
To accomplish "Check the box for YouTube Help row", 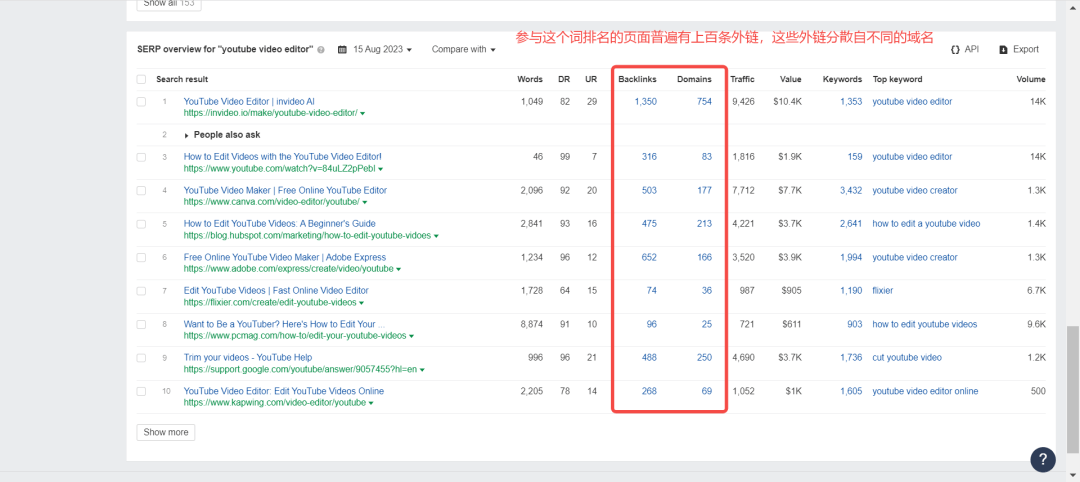I will click(141, 358).
